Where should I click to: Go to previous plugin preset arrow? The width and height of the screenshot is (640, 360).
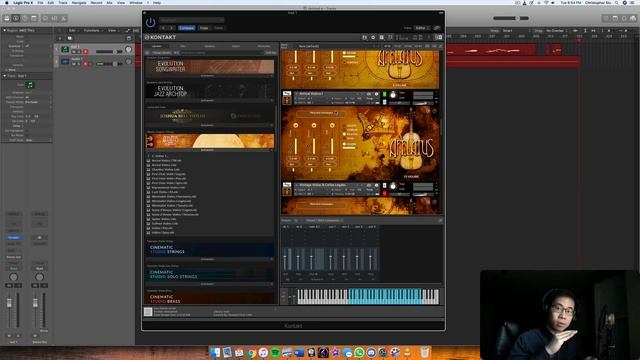tap(163, 28)
